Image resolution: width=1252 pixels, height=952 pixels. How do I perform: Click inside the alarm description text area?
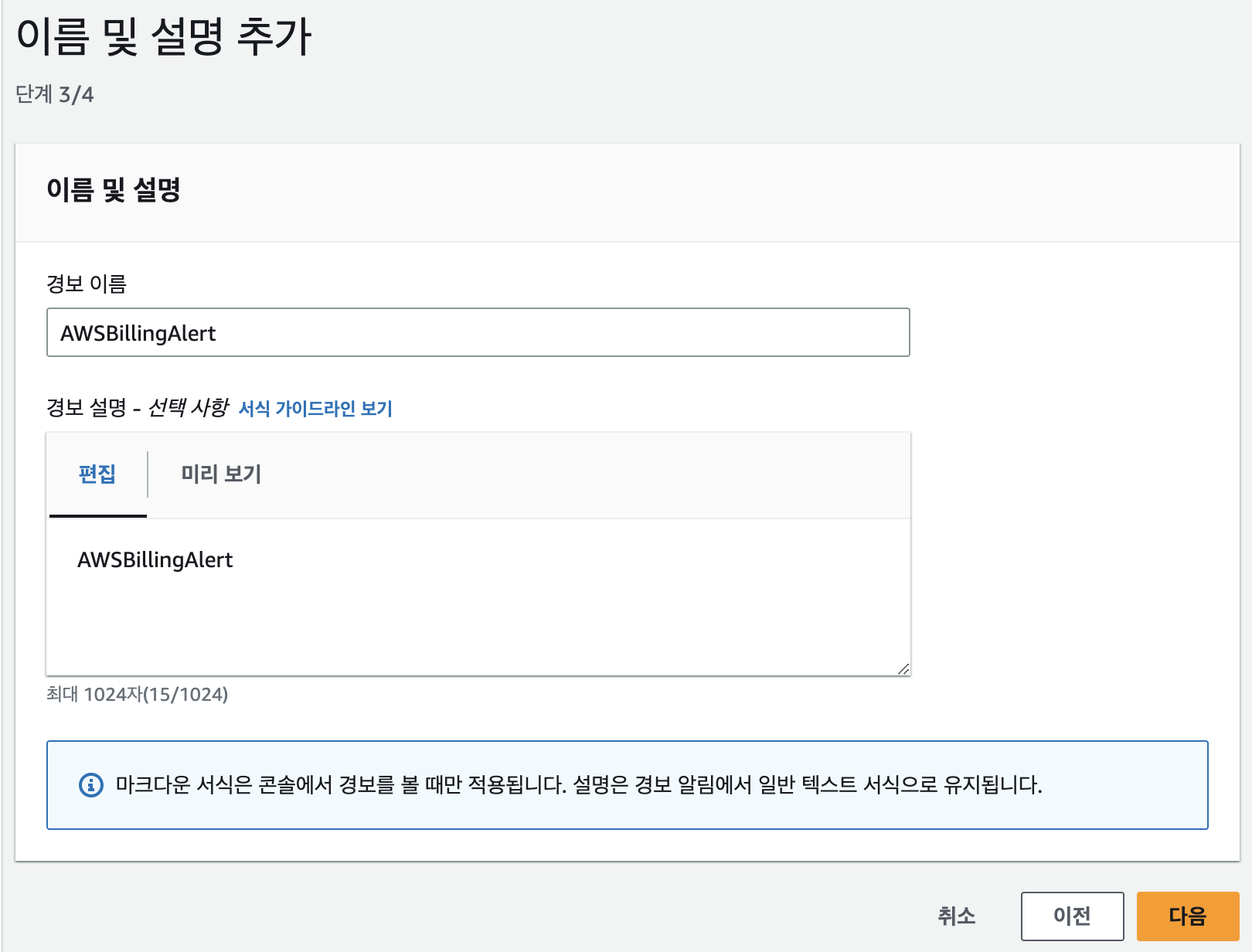[x=478, y=597]
